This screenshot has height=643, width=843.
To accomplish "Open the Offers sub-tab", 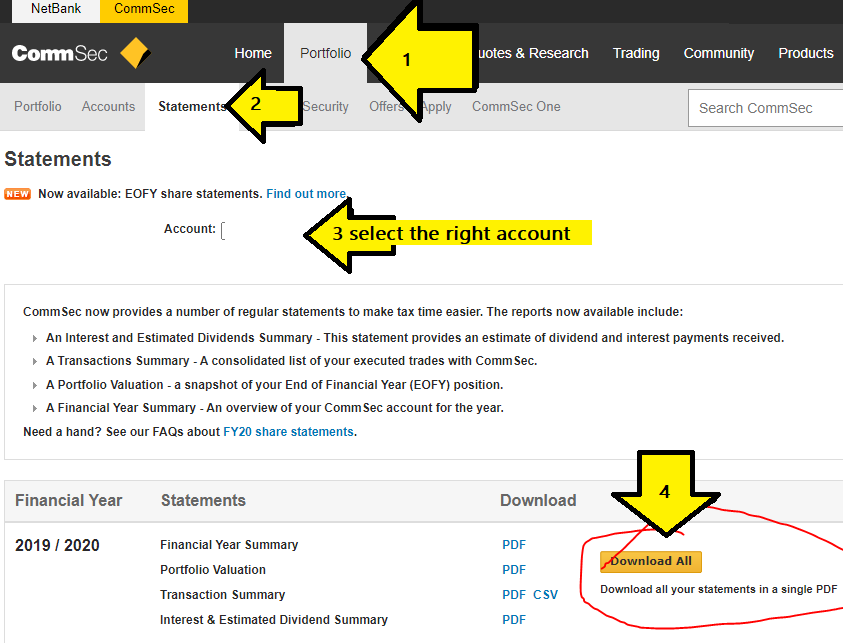I will tap(386, 106).
